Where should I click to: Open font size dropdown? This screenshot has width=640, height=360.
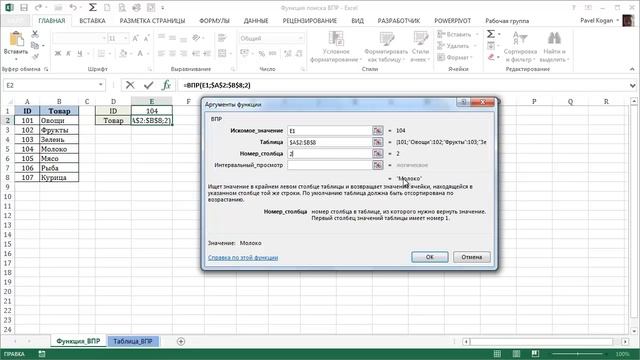125,38
